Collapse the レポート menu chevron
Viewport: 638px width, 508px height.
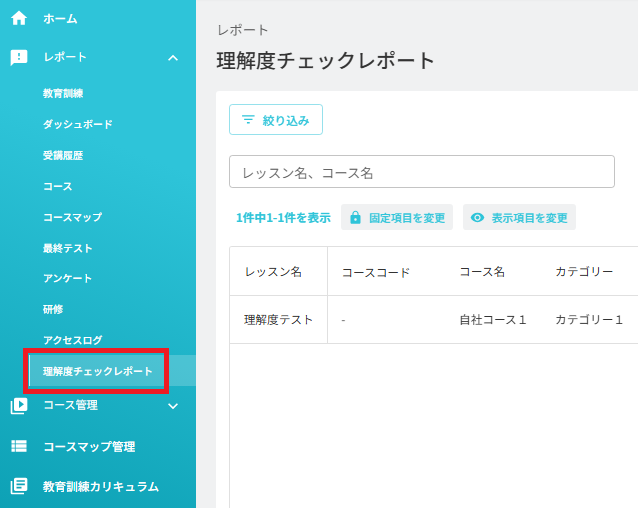pos(173,58)
